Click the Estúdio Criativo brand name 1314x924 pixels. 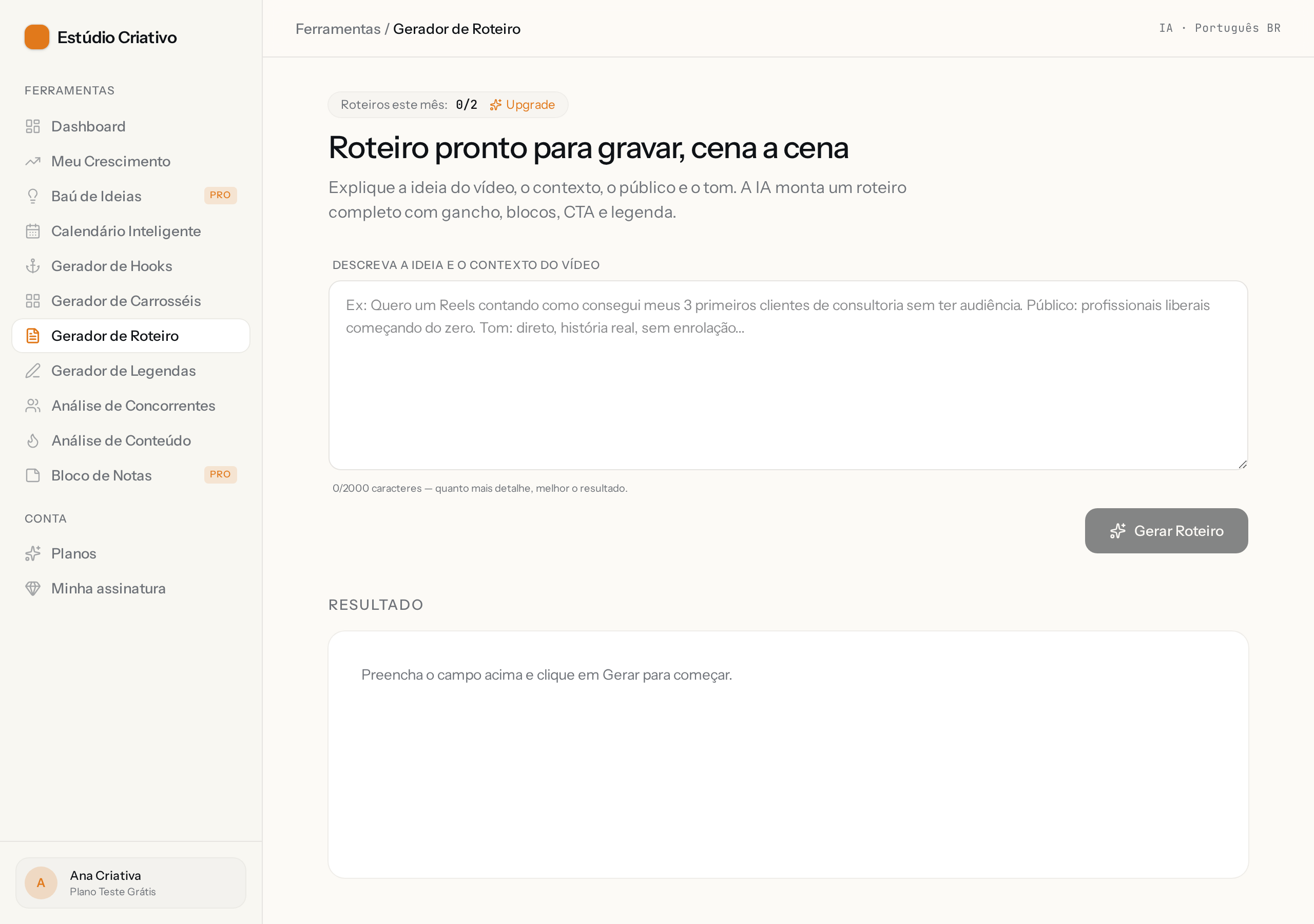[x=118, y=37]
